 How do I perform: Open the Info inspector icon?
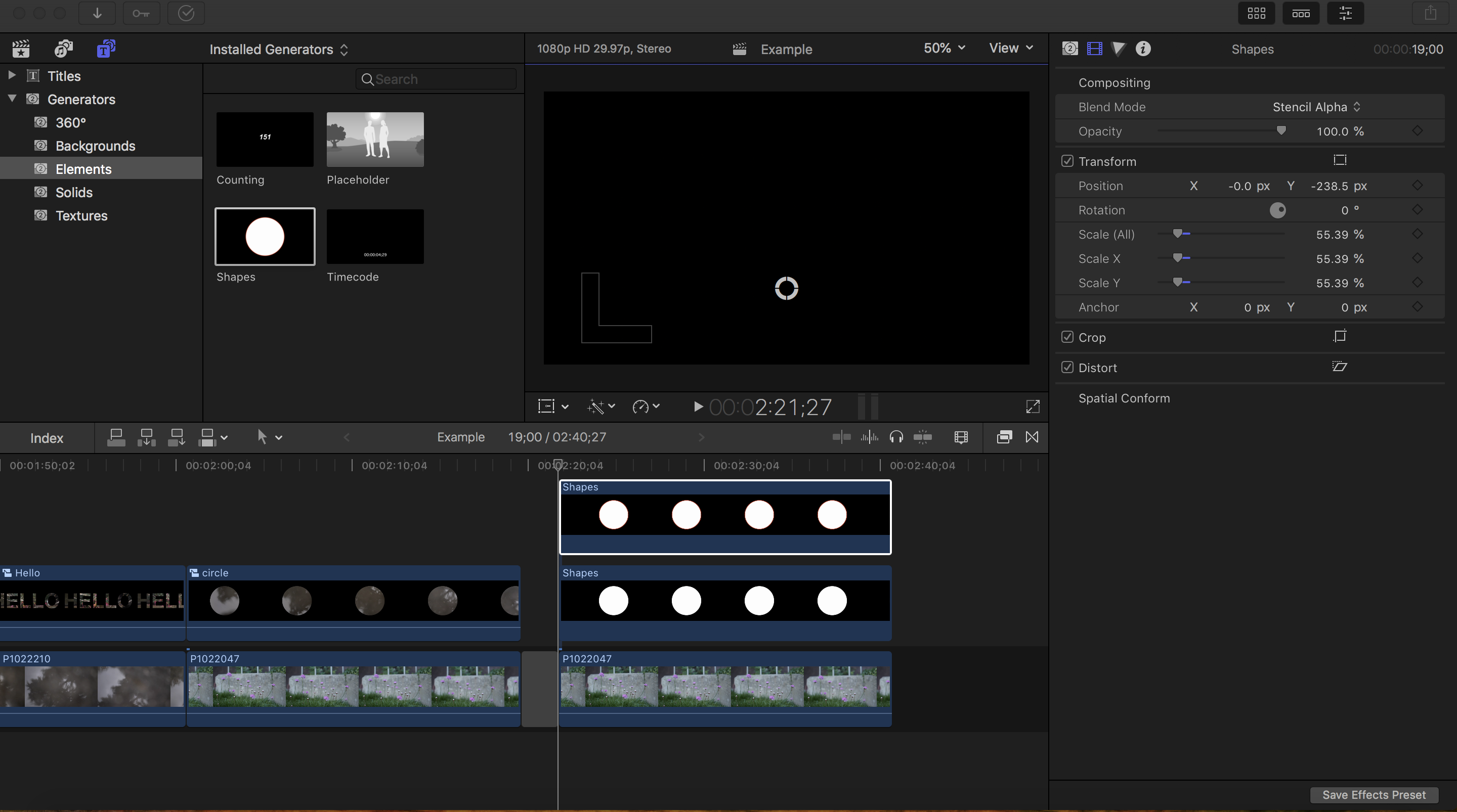(x=1142, y=49)
